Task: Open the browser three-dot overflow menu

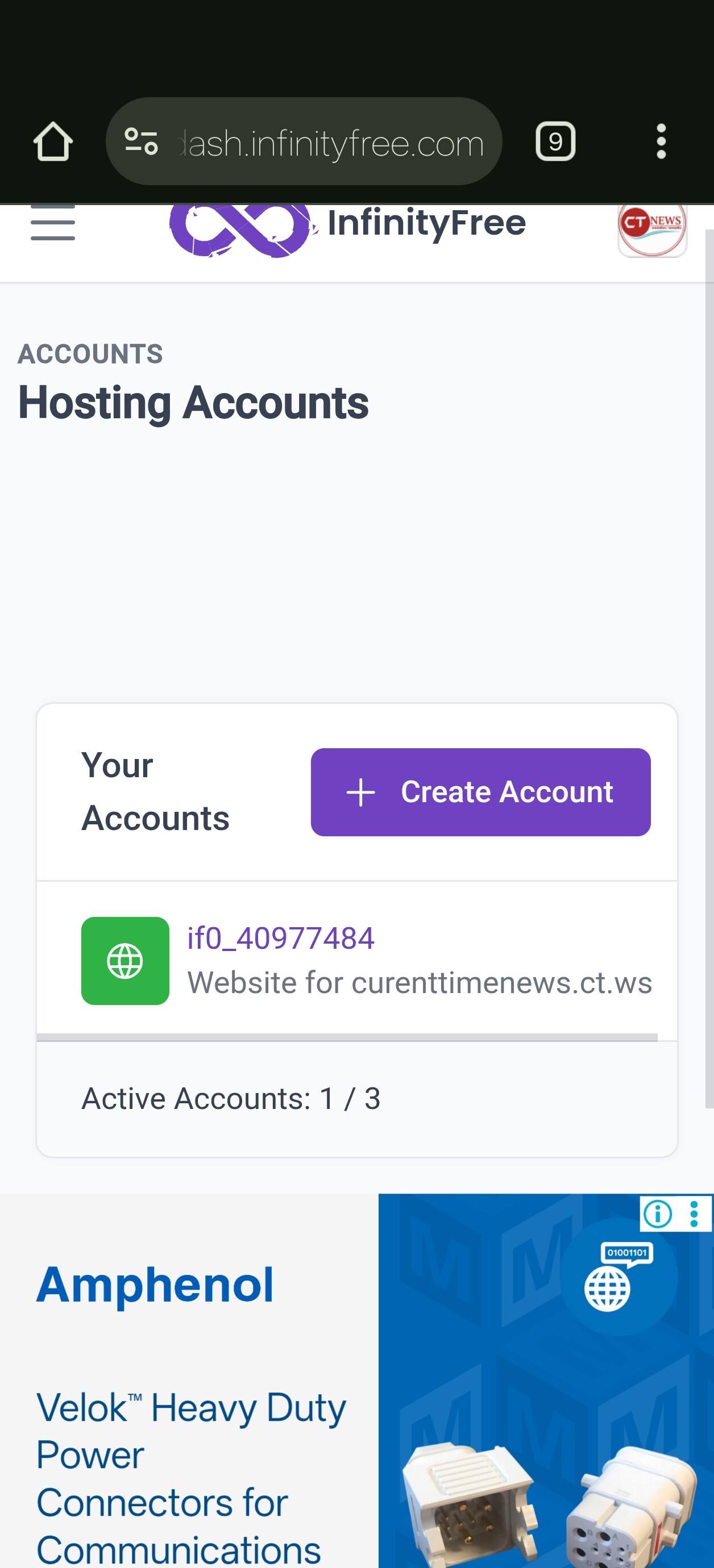Action: [x=661, y=142]
